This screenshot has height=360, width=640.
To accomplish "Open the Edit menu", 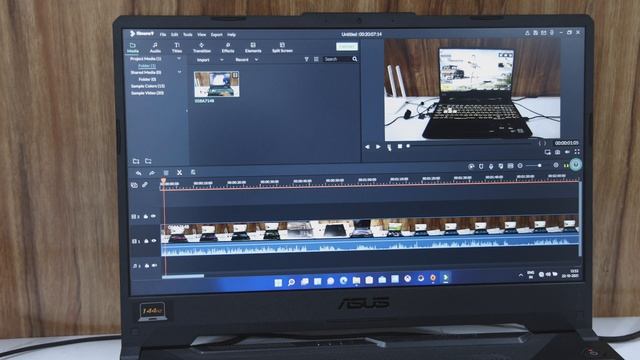I will coord(174,35).
